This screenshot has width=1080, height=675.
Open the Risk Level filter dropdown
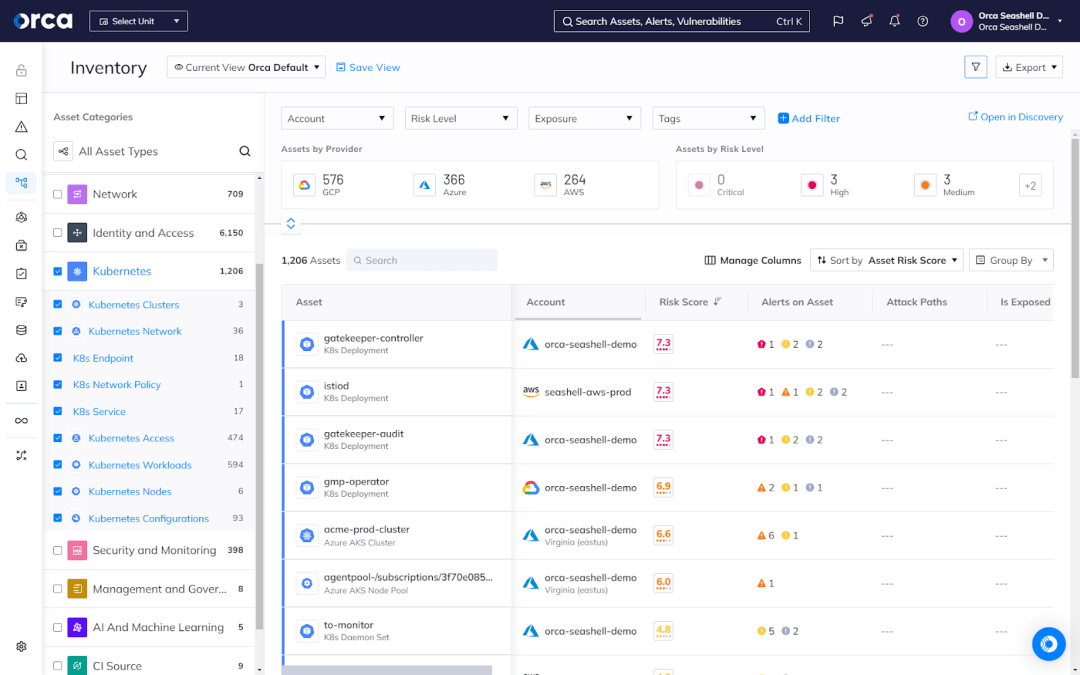coord(461,118)
